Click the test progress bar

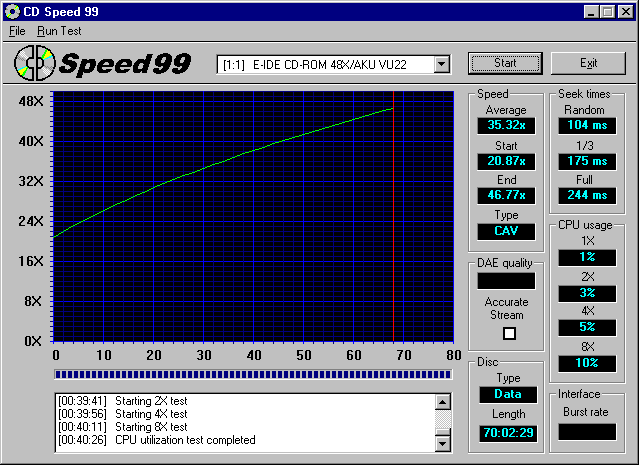tap(253, 374)
